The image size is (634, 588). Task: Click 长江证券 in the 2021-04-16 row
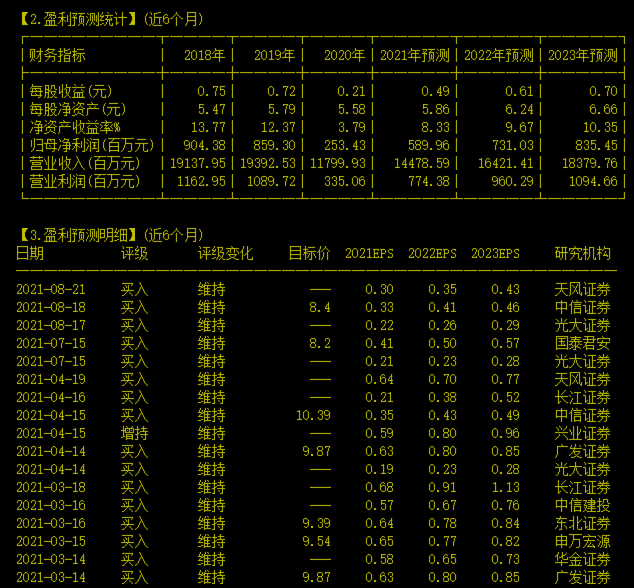[582, 398]
